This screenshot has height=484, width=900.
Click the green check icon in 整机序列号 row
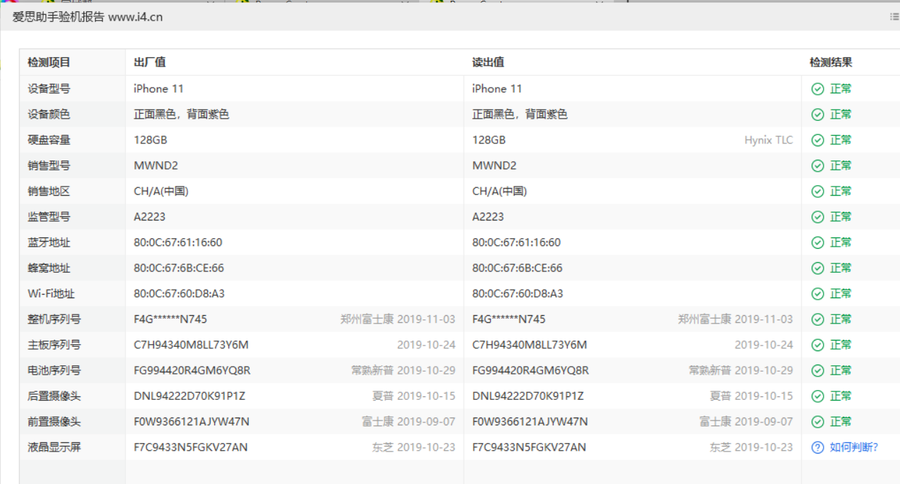pos(817,319)
